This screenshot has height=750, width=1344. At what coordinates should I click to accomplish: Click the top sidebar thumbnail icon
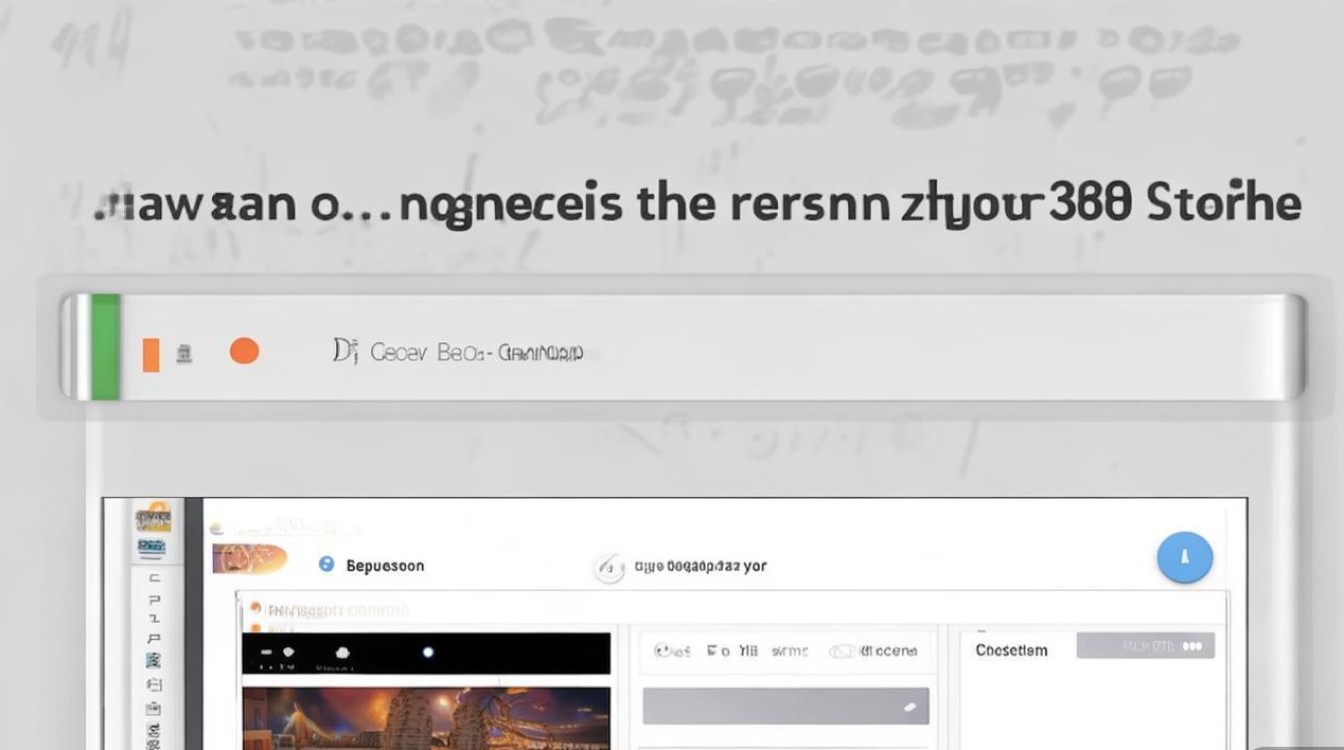tap(152, 519)
